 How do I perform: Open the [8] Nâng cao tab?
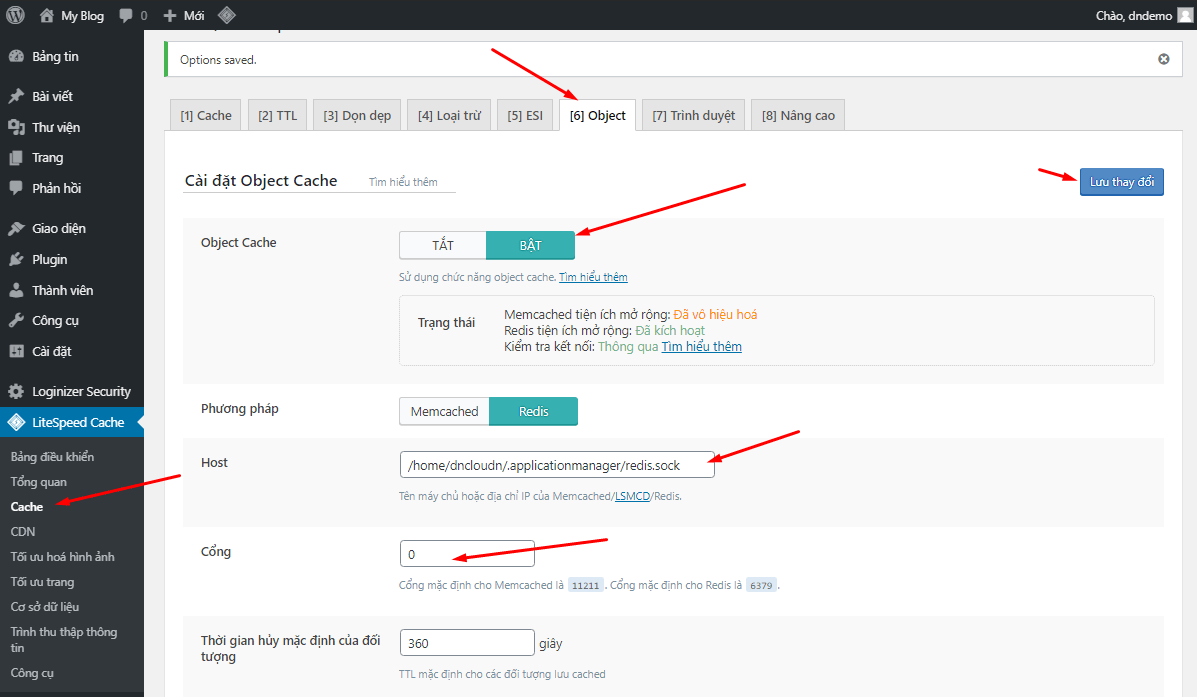pyautogui.click(x=798, y=115)
